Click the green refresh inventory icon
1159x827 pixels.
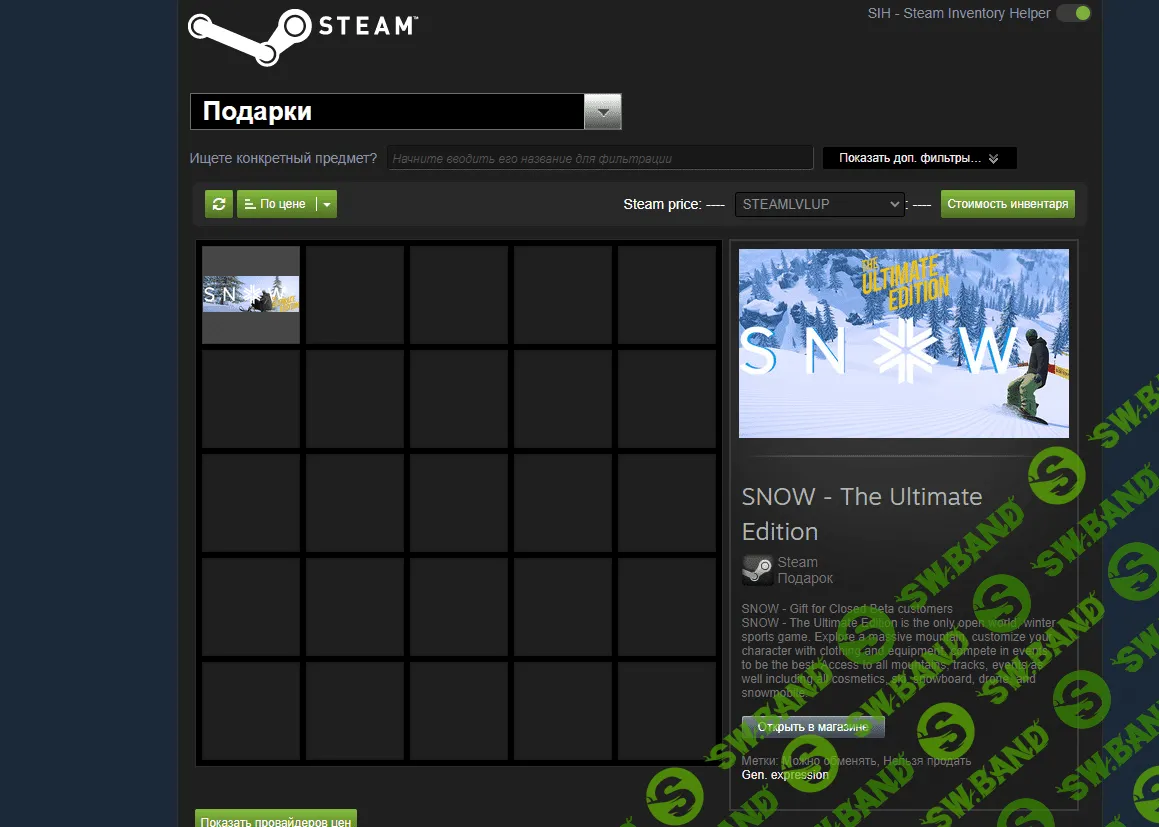pyautogui.click(x=218, y=203)
